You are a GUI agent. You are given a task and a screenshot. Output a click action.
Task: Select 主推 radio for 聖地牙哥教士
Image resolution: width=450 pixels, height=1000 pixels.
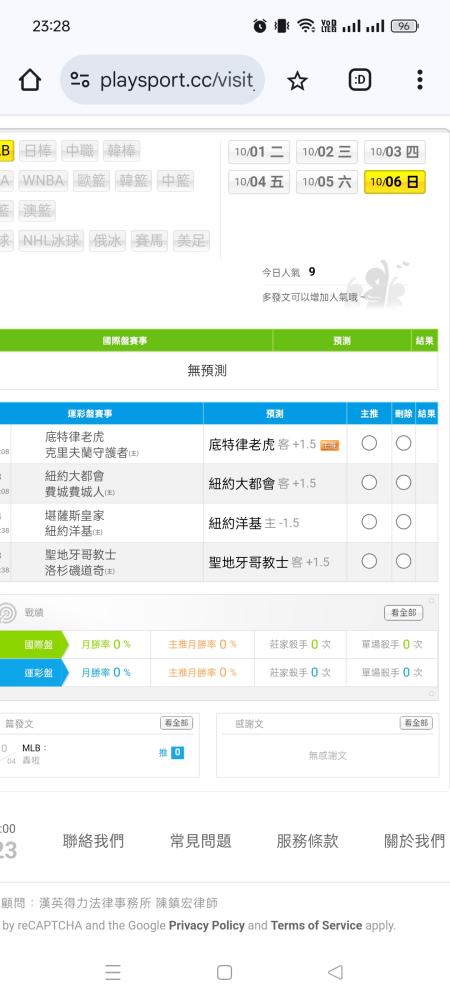point(369,561)
